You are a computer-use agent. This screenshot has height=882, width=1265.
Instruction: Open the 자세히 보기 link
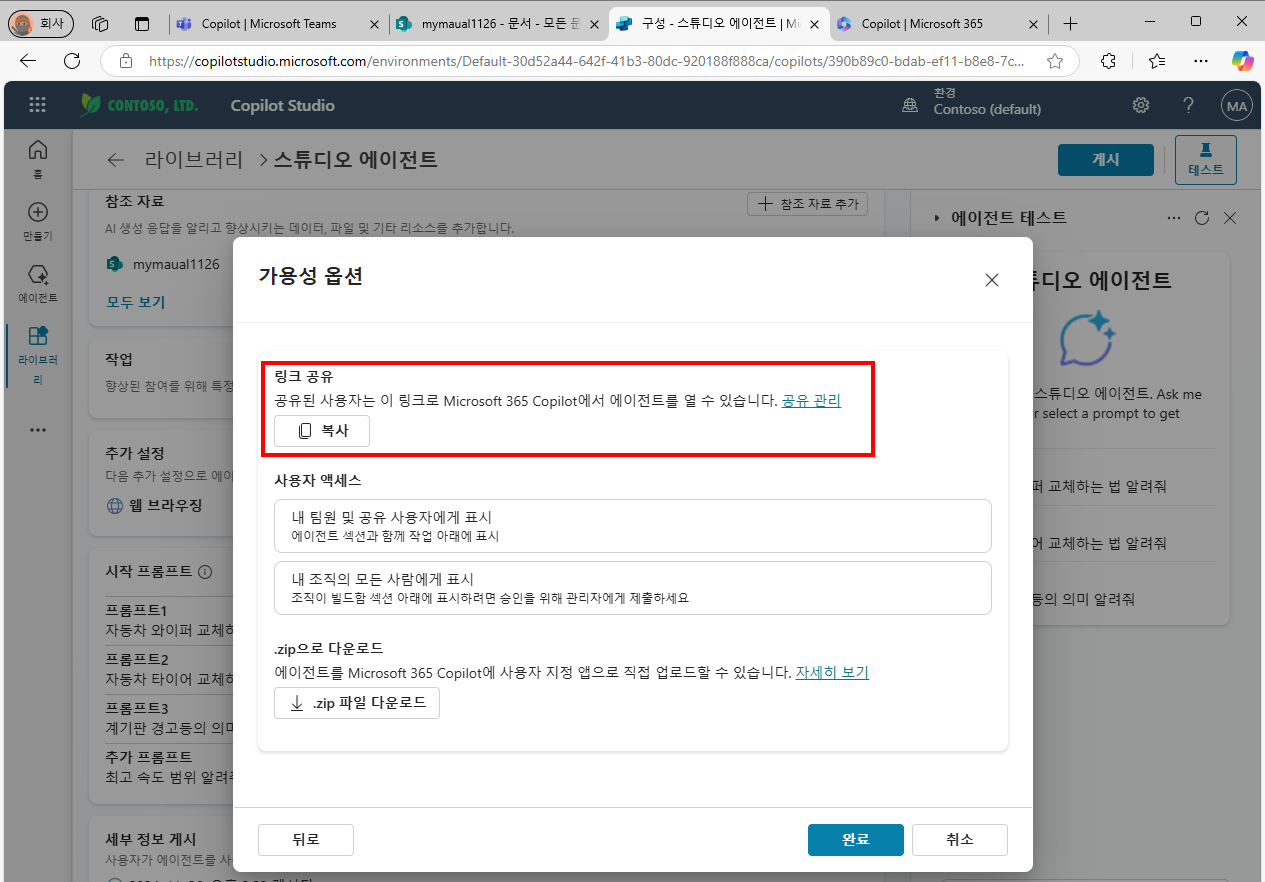[832, 672]
